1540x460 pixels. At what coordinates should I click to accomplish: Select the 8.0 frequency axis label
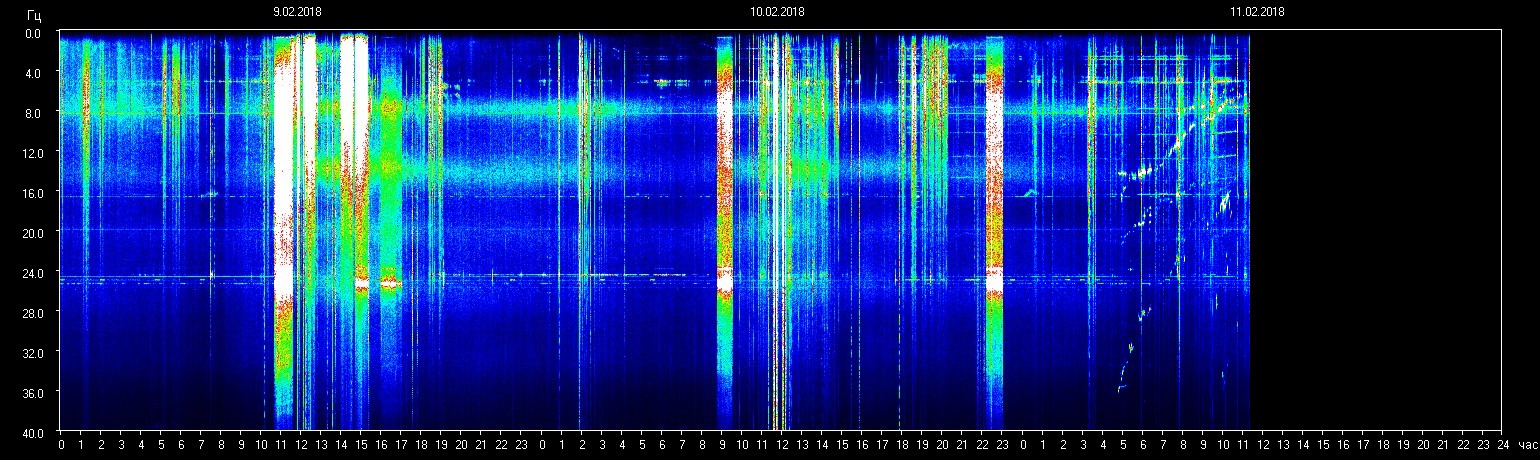(34, 113)
